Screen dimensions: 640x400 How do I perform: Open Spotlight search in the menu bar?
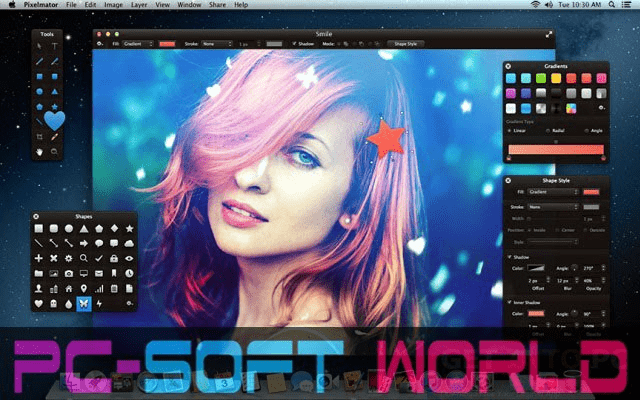[x=611, y=4]
